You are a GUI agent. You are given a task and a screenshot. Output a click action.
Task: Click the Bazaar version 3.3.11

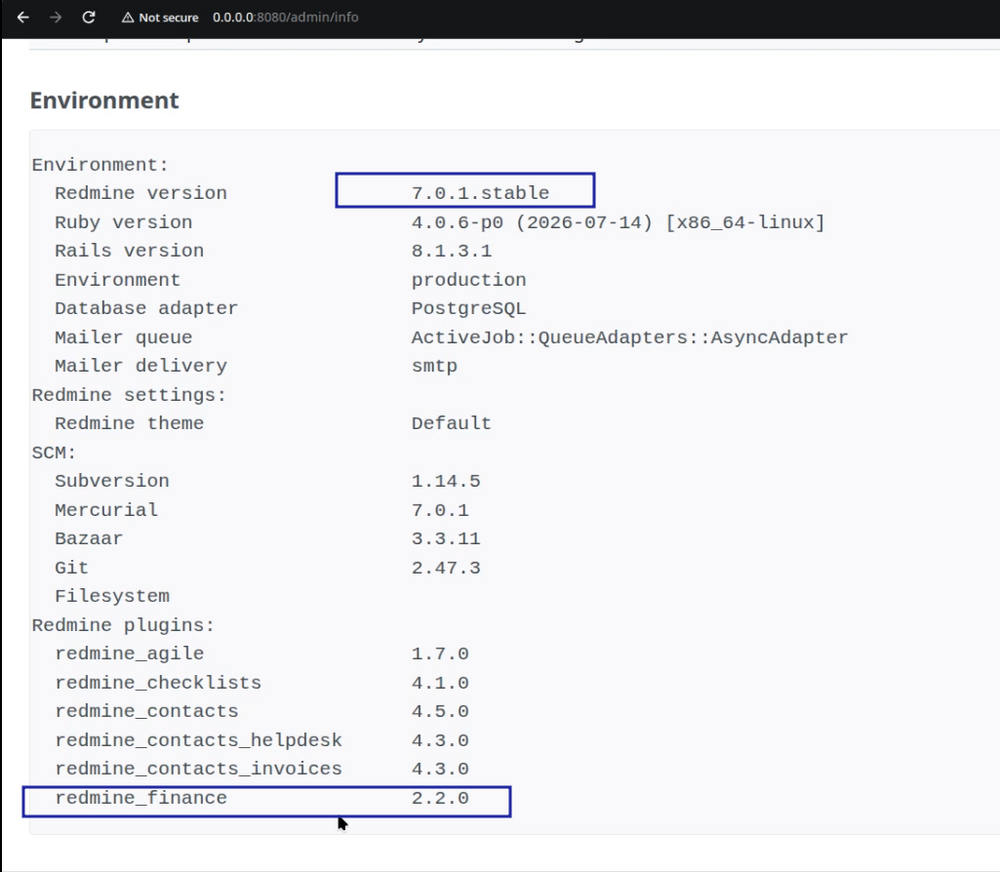(446, 538)
